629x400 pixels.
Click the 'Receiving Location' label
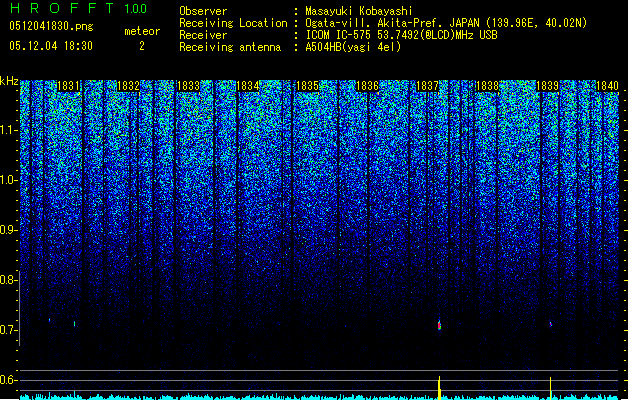(x=233, y=23)
